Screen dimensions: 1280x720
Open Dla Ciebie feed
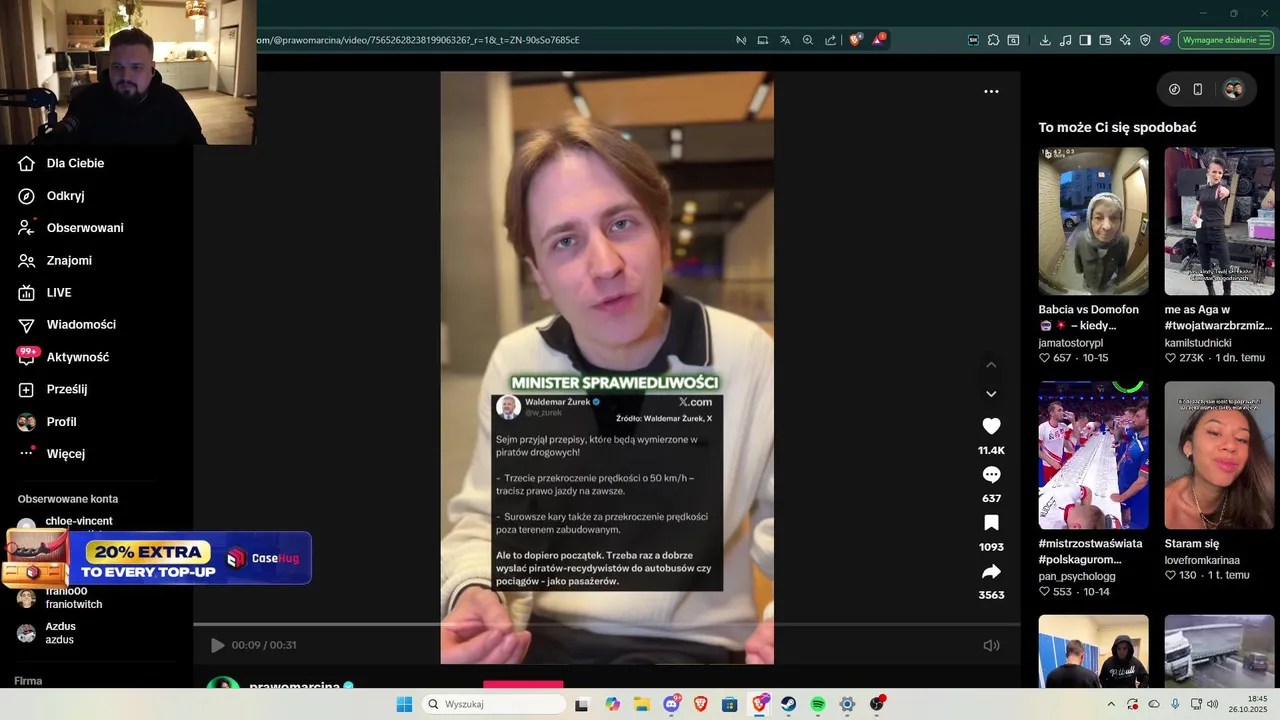point(75,163)
